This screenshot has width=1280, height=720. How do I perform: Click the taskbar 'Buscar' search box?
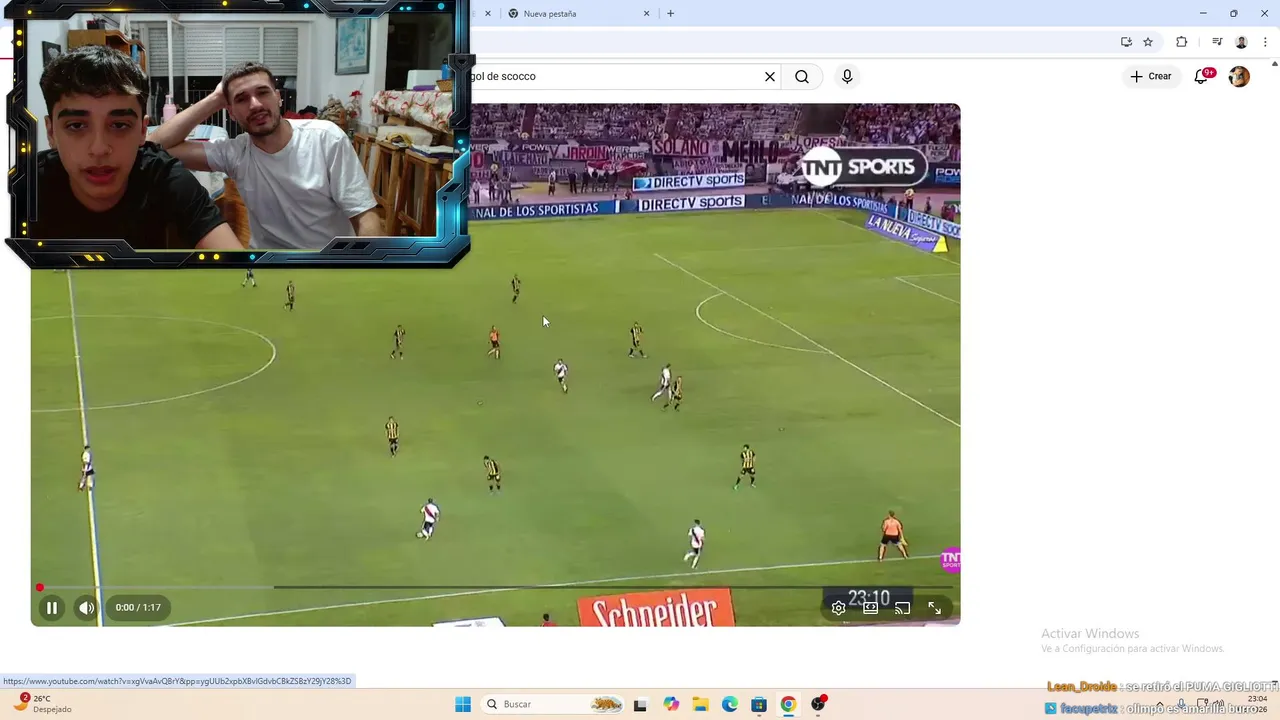coord(550,704)
